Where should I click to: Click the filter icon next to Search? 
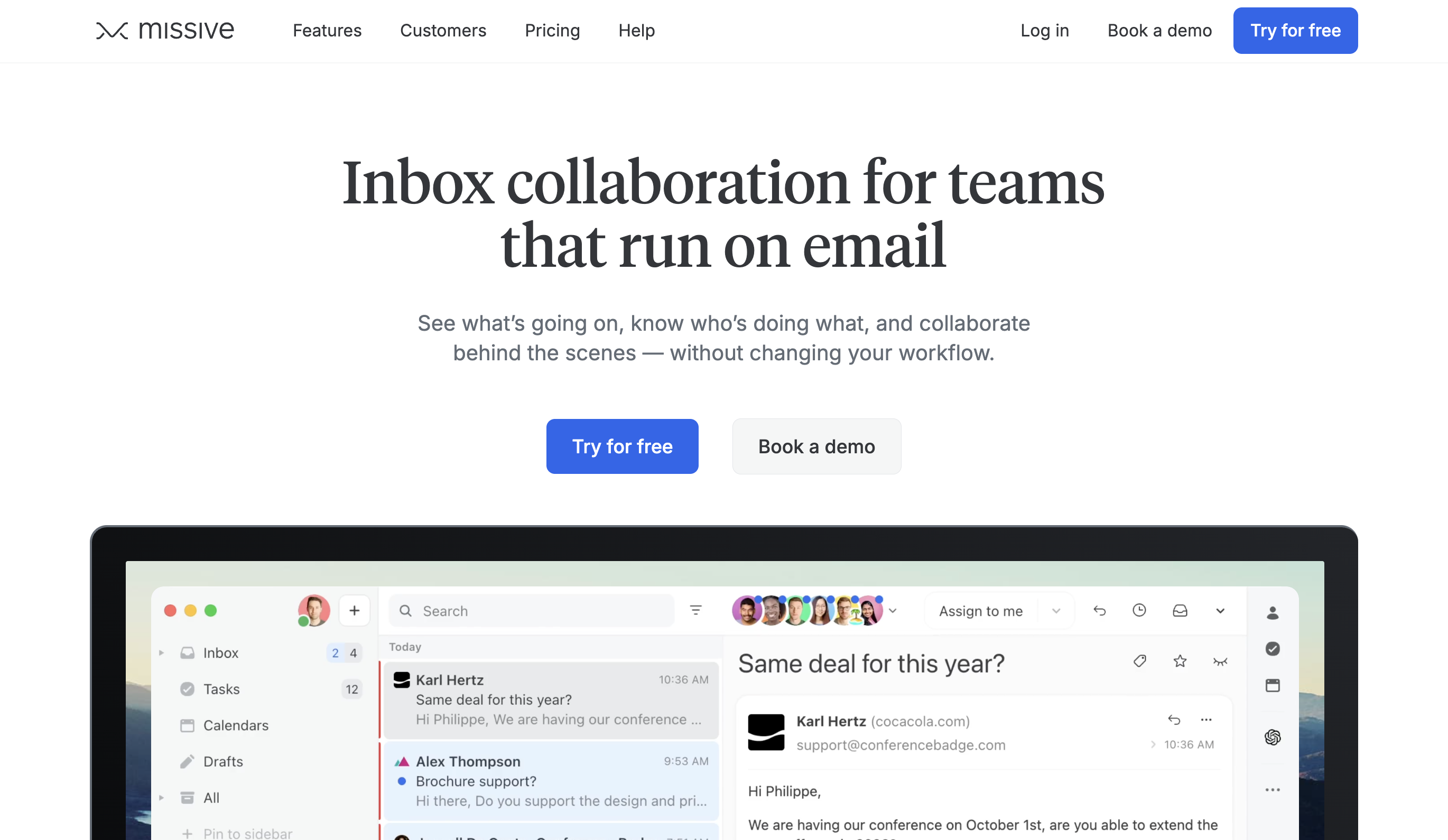click(x=695, y=610)
